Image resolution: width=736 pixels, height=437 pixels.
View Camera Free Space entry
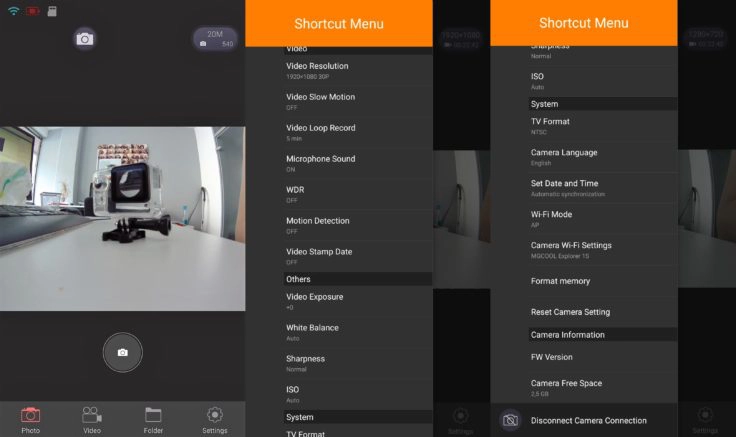603,388
